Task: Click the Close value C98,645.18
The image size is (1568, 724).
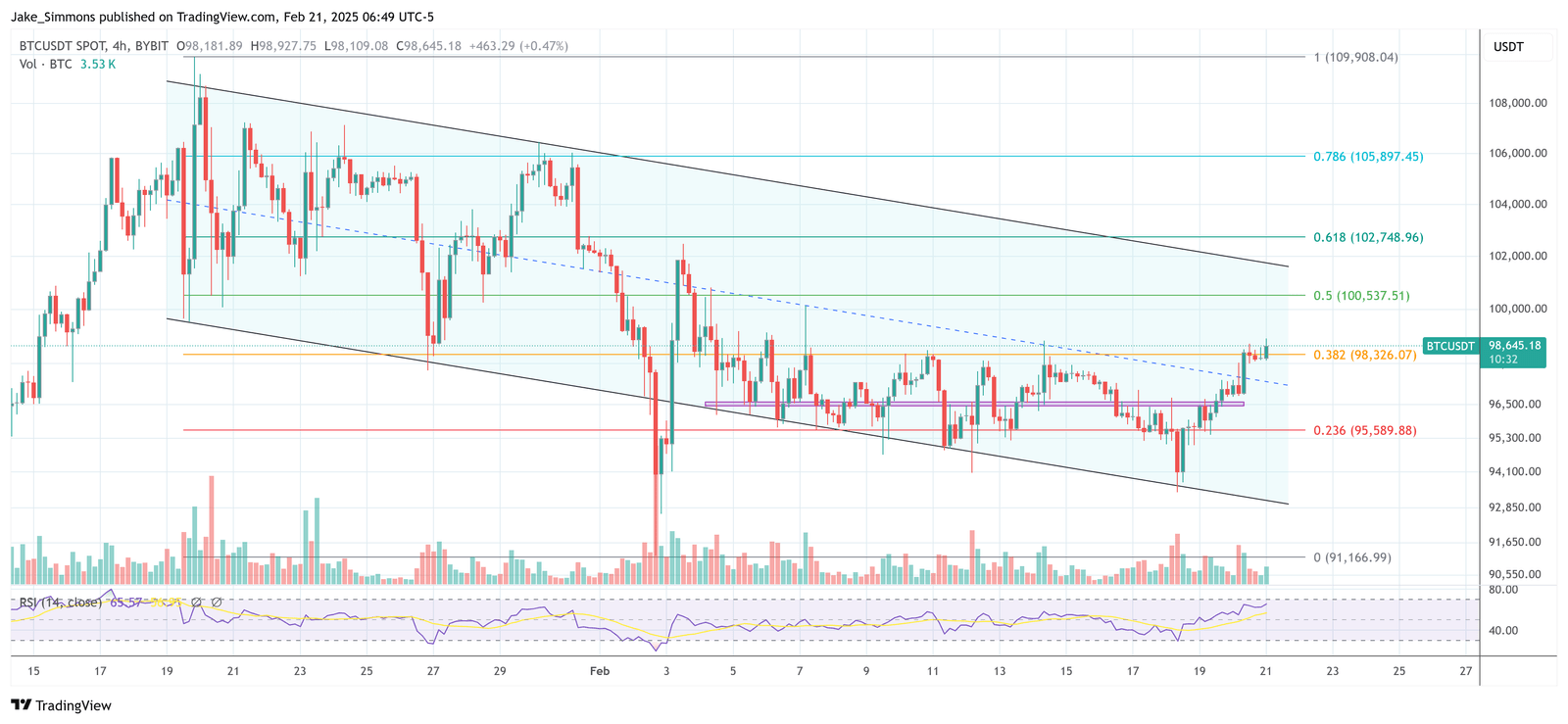Action: [x=428, y=46]
